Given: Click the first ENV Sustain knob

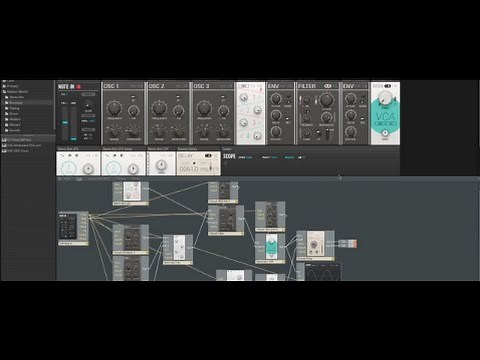Looking at the screenshot, I should pyautogui.click(x=276, y=132).
